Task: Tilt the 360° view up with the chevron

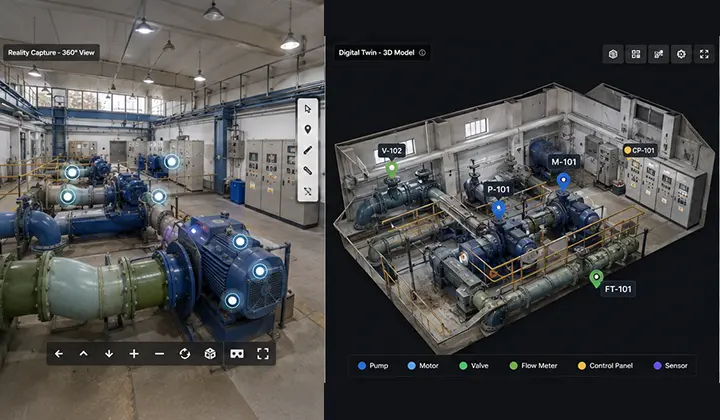Action: coord(84,353)
